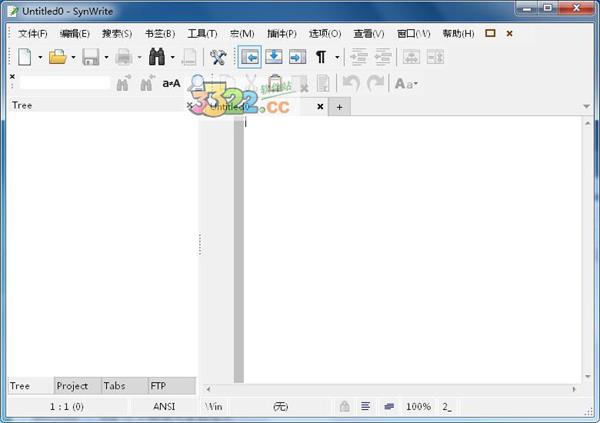Open the 窗口(W) menu

coord(414,34)
